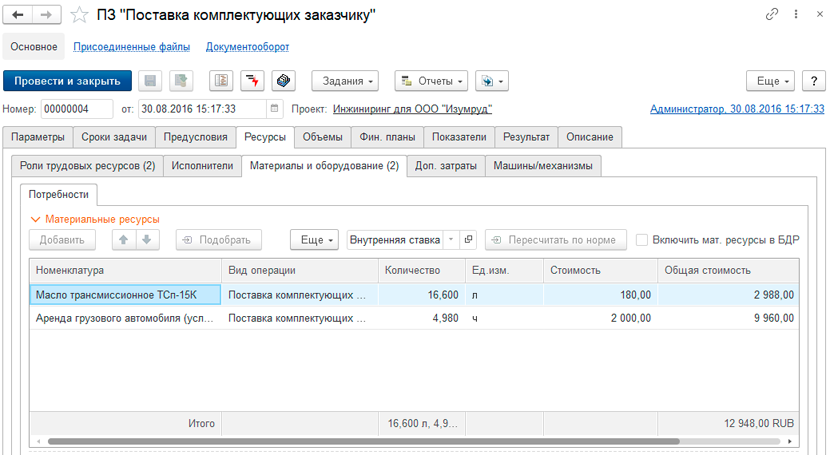Open the top-right Еще menu
This screenshot has height=455, width=830.
click(x=771, y=81)
